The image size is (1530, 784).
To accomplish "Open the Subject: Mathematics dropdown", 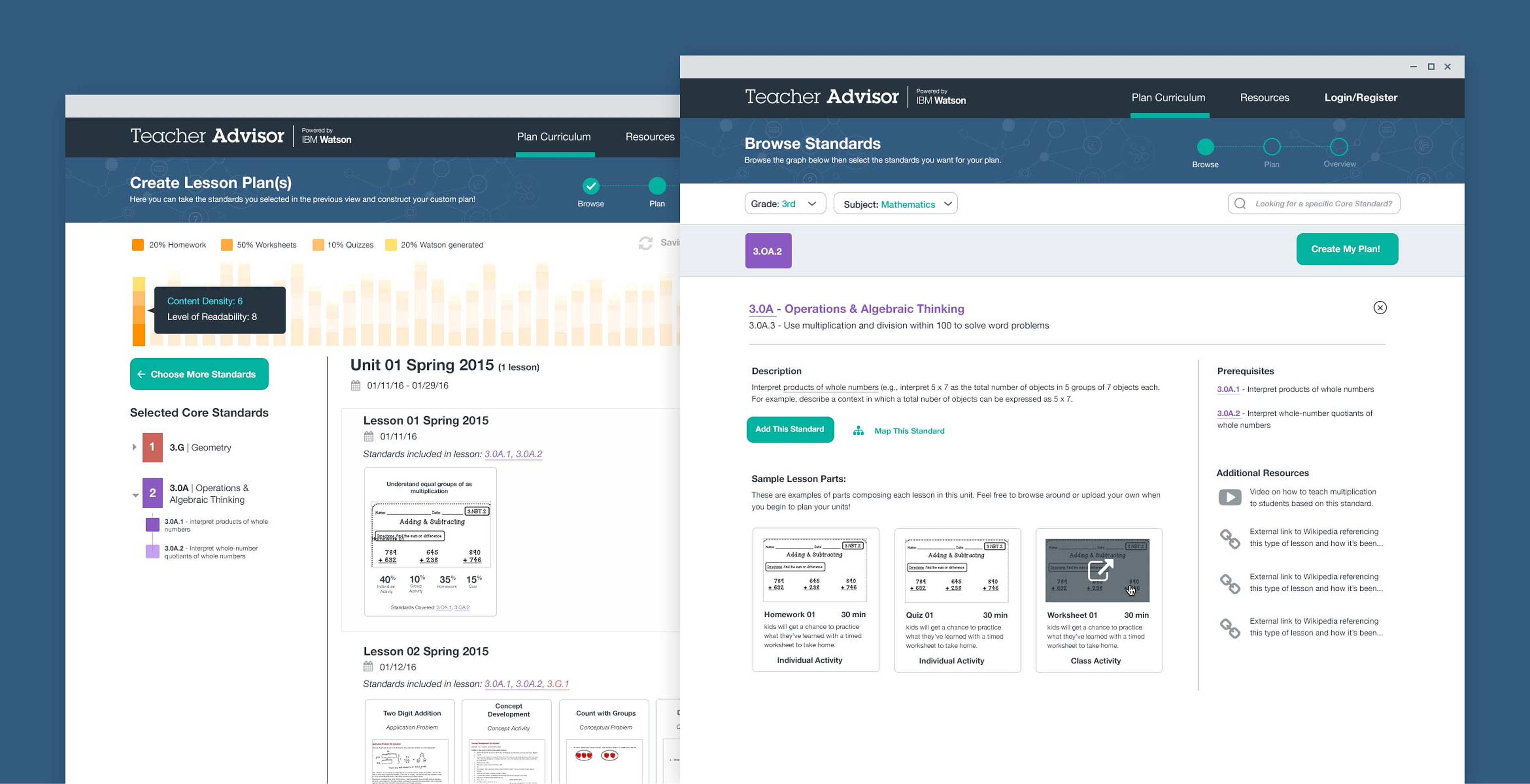I will (895, 204).
